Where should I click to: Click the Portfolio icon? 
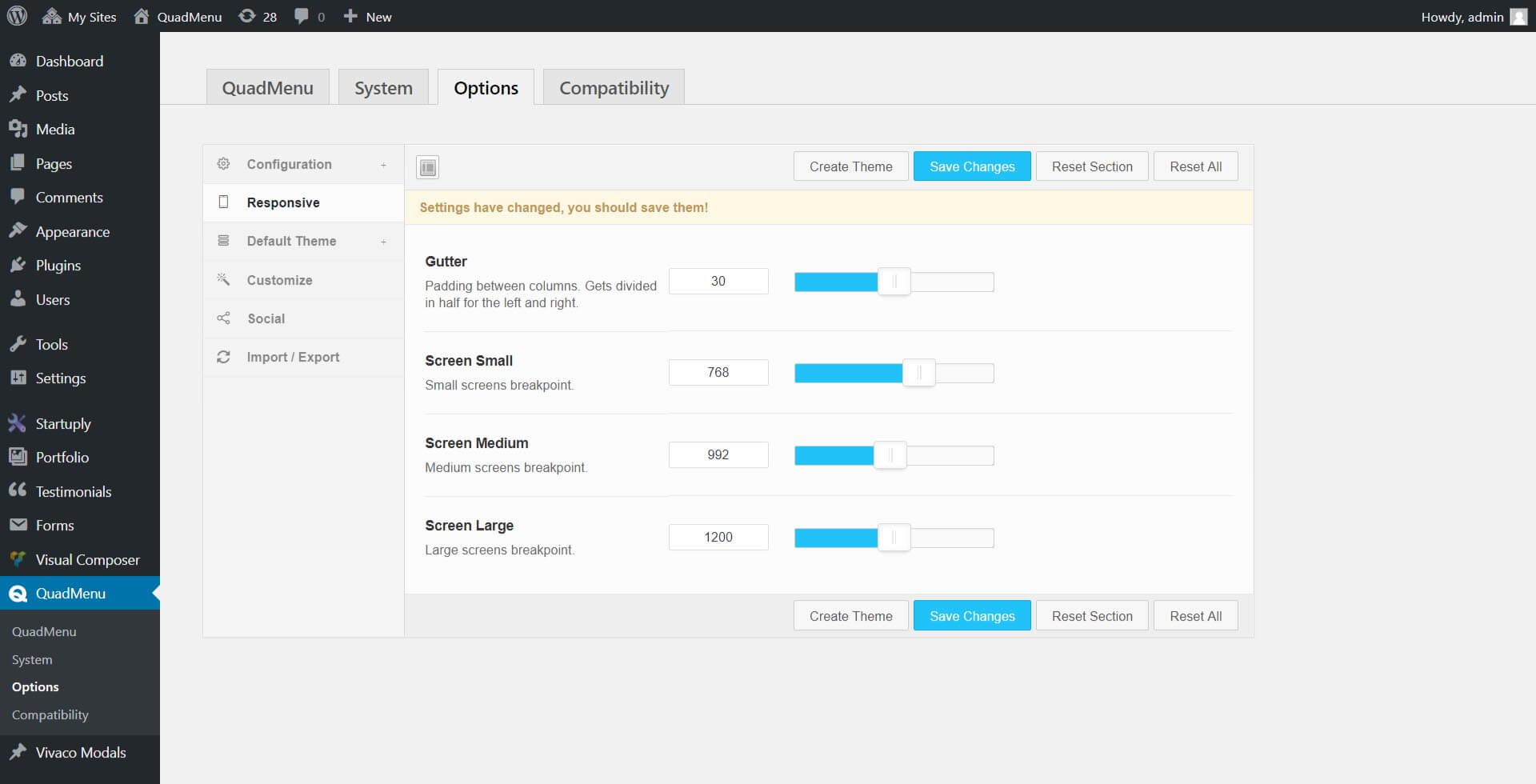(18, 457)
